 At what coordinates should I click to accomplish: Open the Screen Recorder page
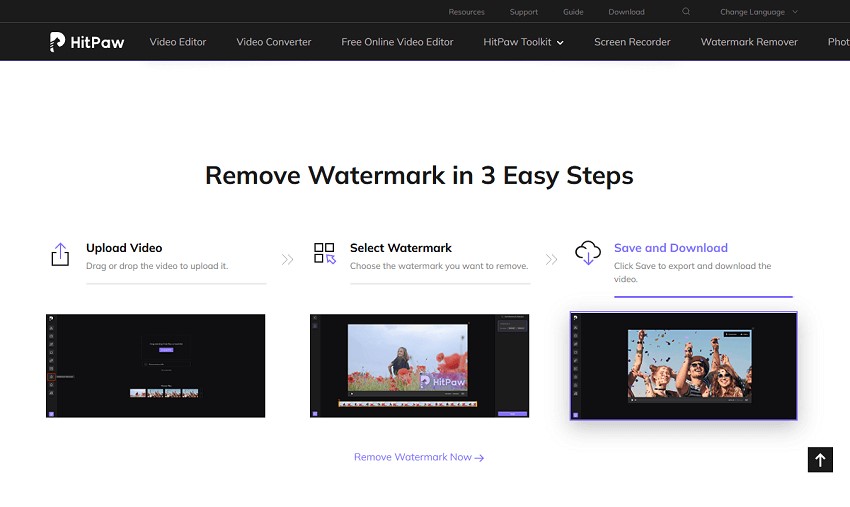(632, 42)
